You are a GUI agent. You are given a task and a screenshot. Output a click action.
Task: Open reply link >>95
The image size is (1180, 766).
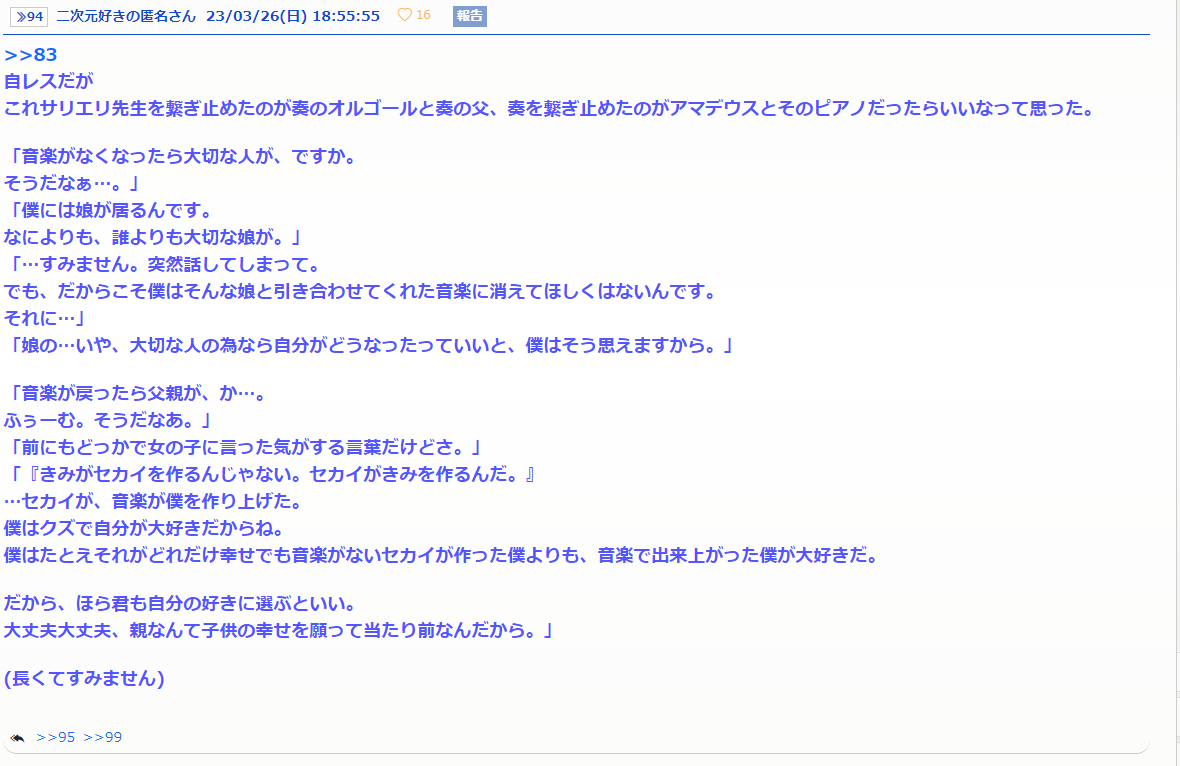coord(56,737)
